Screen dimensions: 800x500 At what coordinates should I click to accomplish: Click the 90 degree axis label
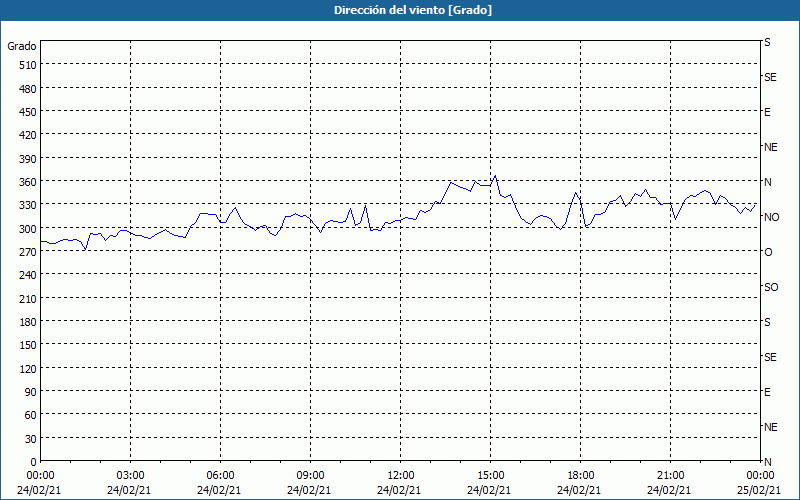(x=31, y=392)
